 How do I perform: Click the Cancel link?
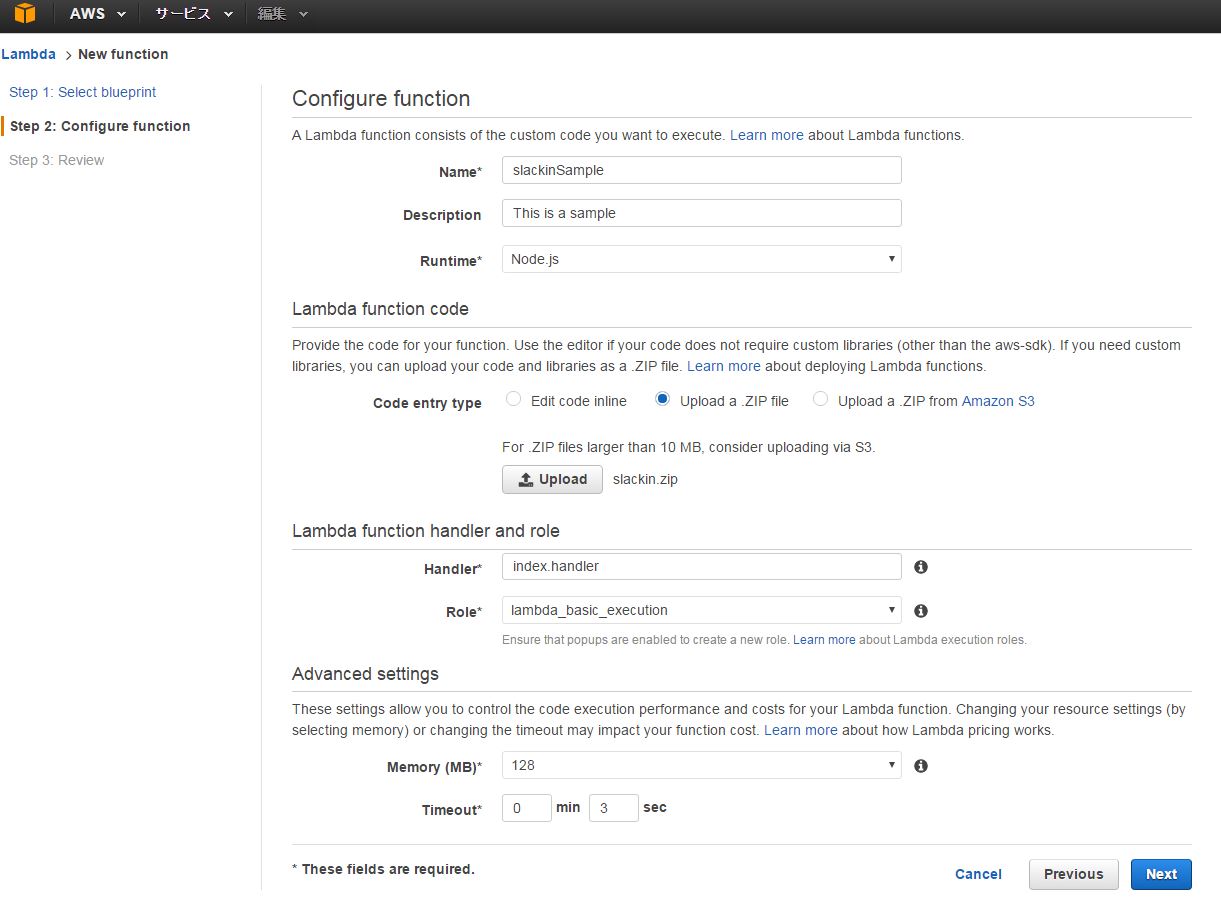click(x=978, y=874)
